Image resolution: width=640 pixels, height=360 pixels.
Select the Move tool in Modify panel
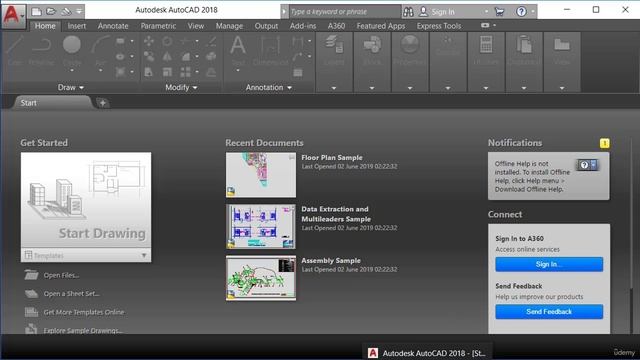click(149, 41)
